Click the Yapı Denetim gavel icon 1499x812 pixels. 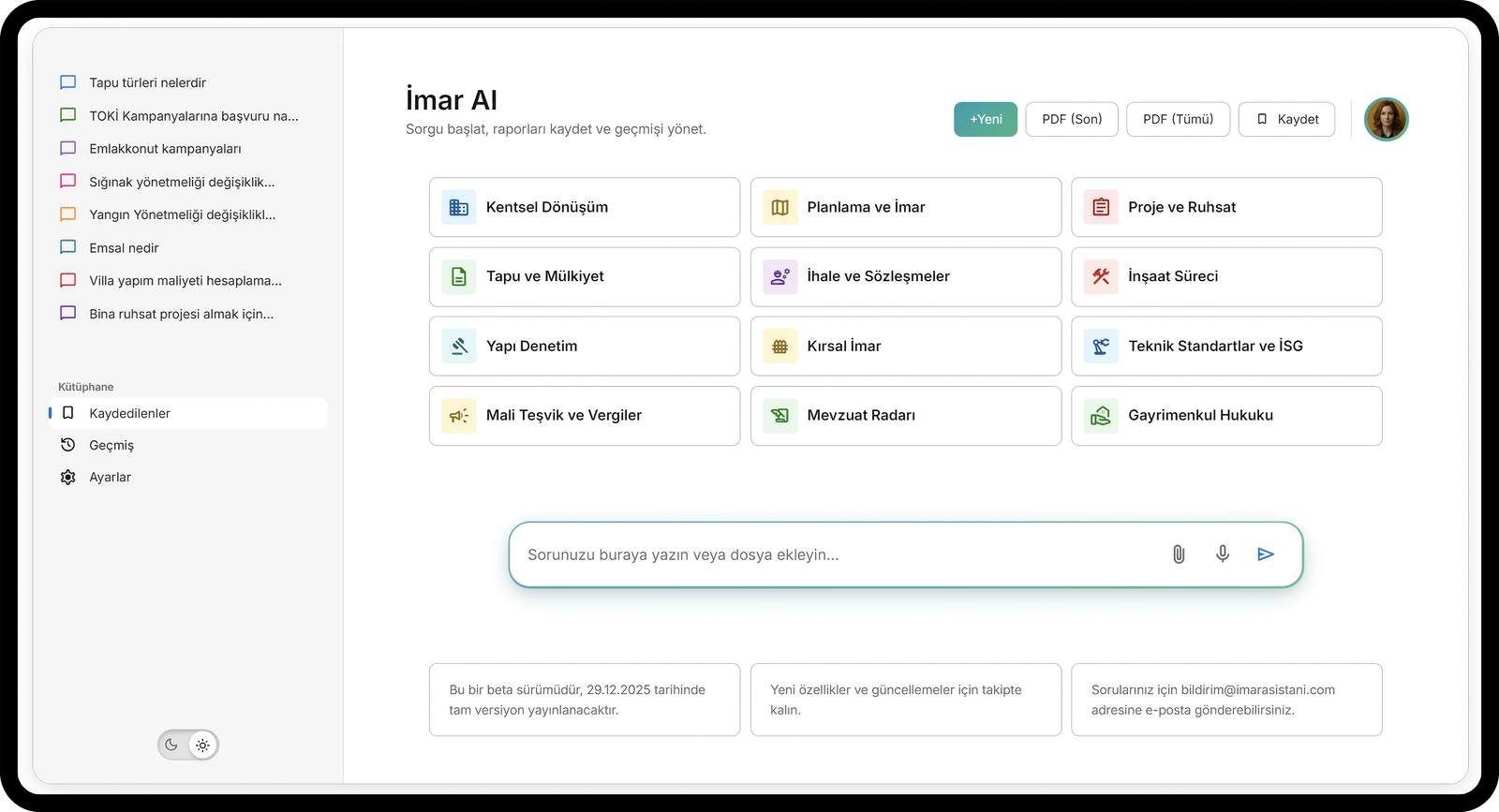(459, 347)
